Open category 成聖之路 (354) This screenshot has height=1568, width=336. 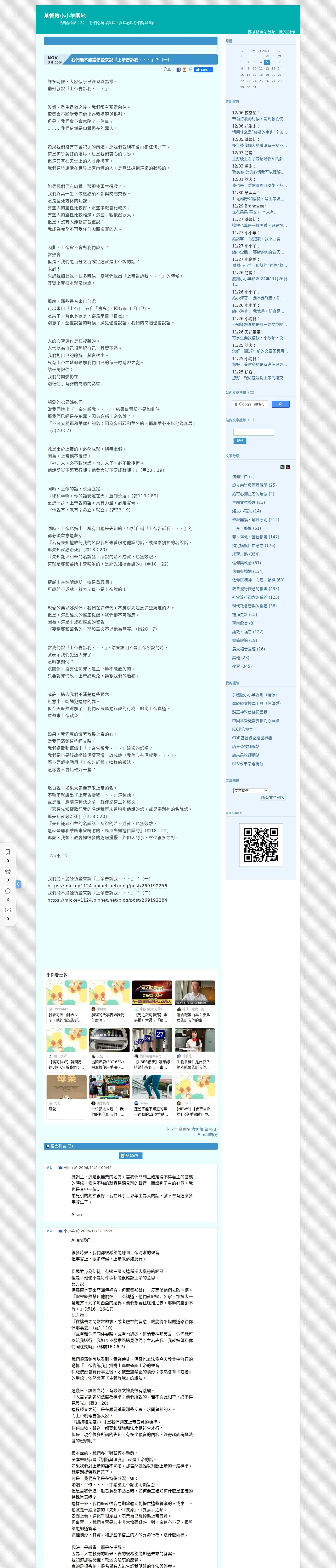coord(246,554)
